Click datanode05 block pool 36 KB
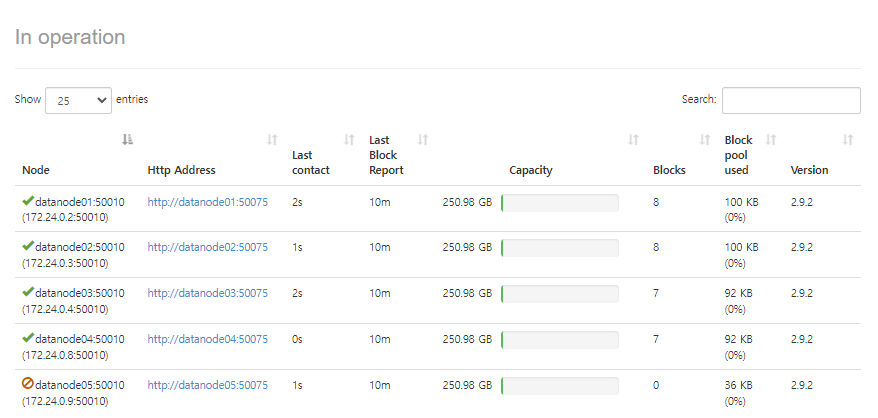The image size is (878, 418). click(x=739, y=385)
